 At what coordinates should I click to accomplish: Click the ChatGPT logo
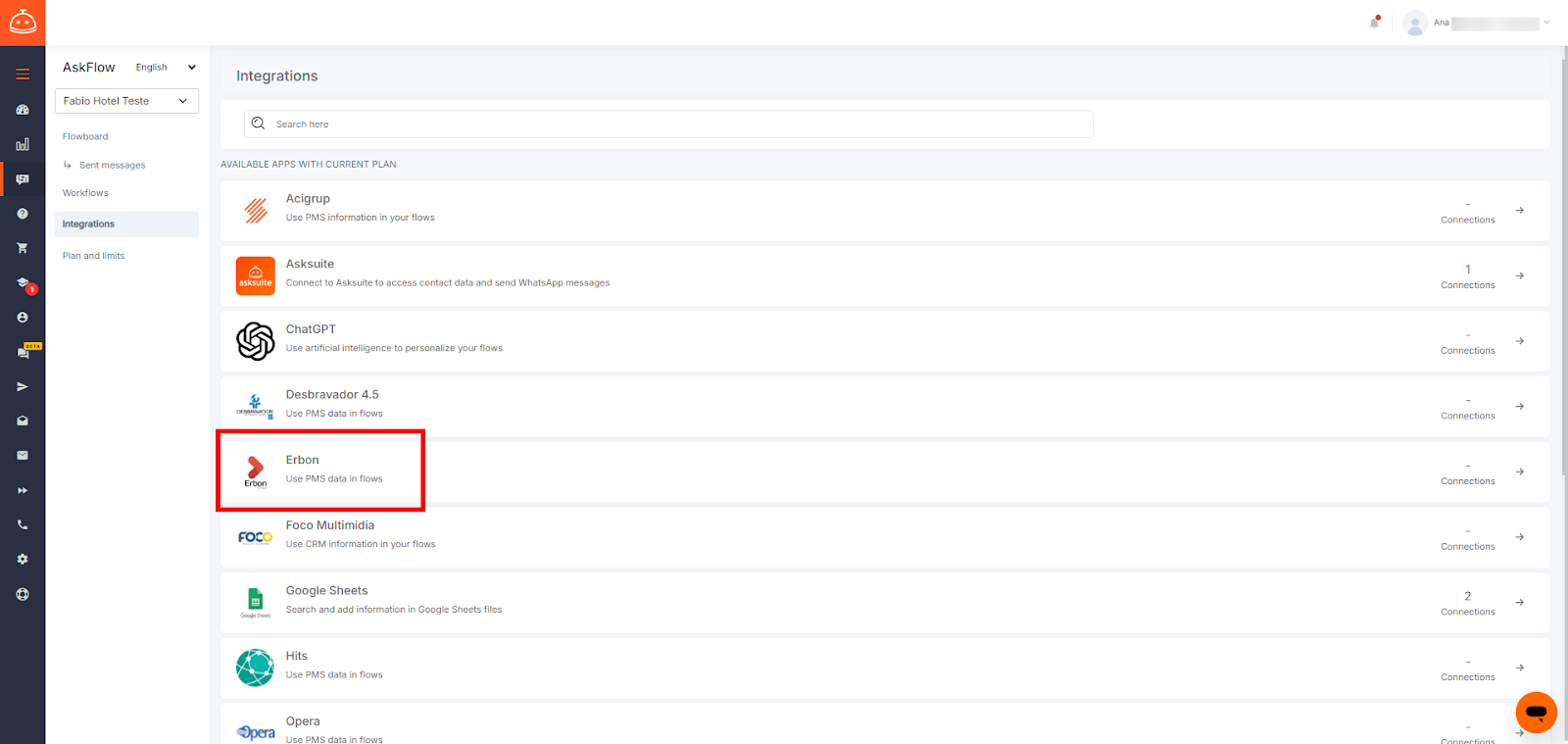click(256, 341)
